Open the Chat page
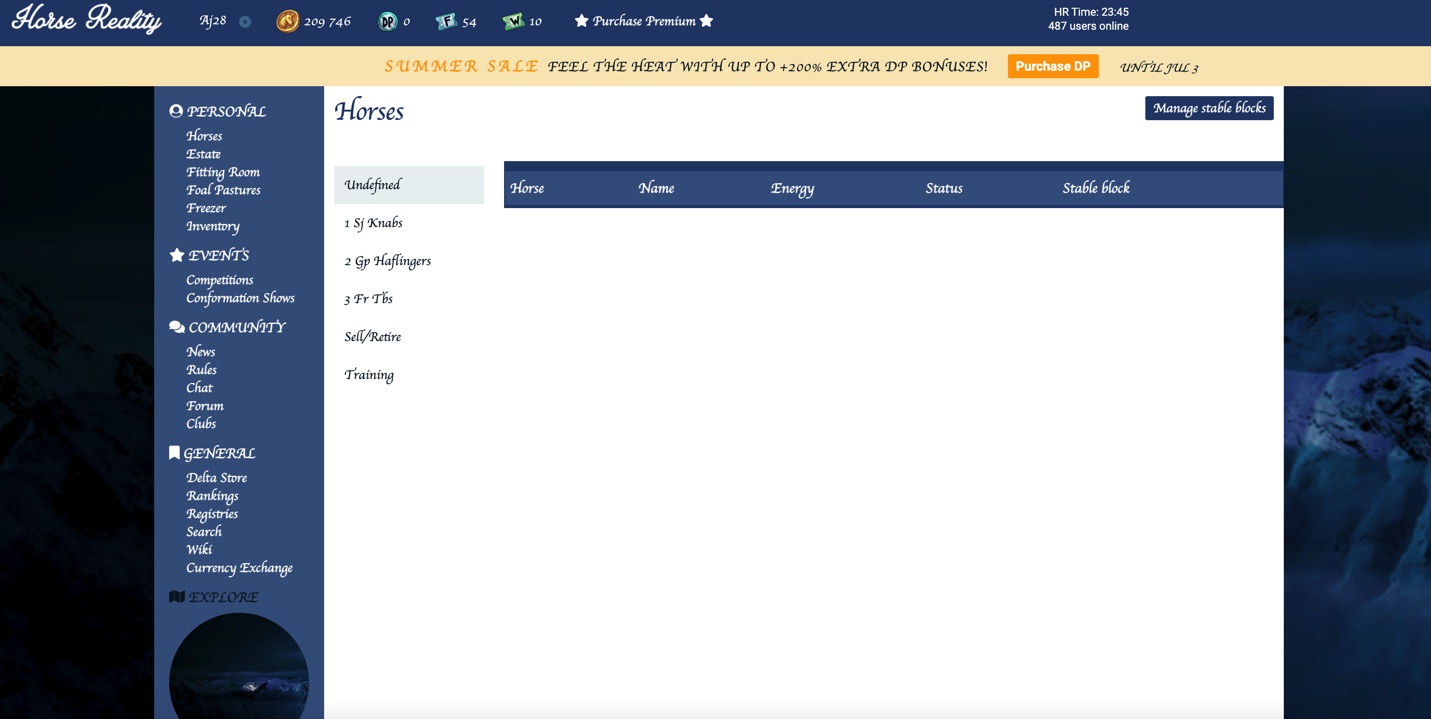Screen dimensions: 1431x719 199,388
